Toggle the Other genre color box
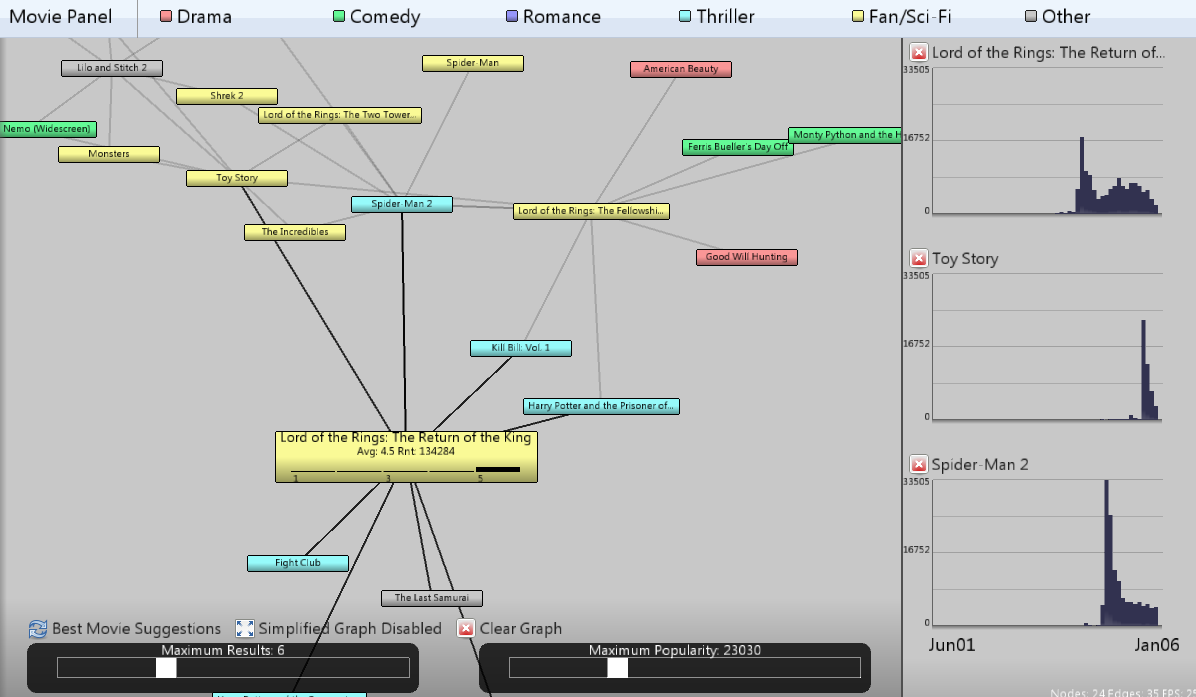The image size is (1196, 697). click(x=1031, y=16)
